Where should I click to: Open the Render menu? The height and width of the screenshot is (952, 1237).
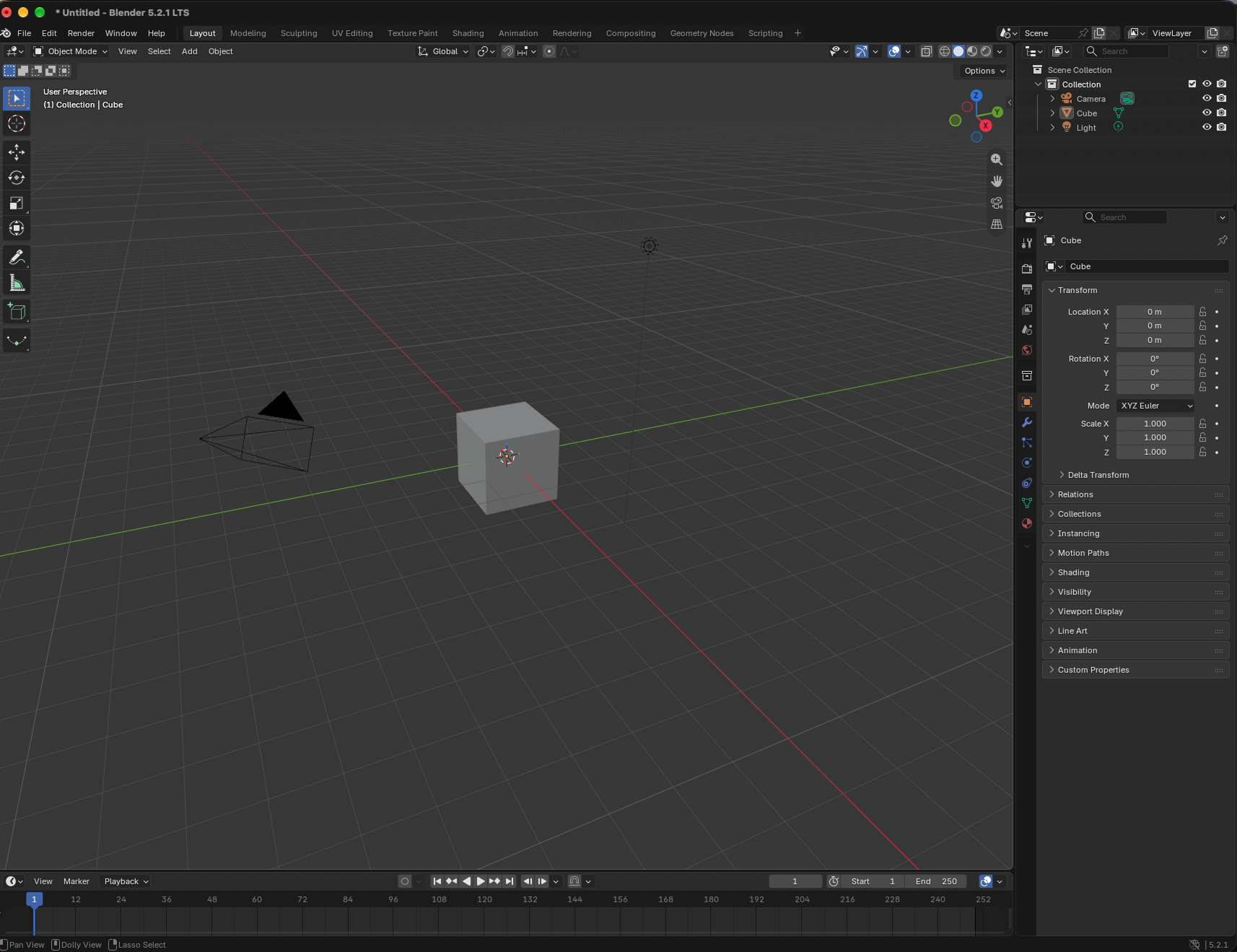pos(81,33)
